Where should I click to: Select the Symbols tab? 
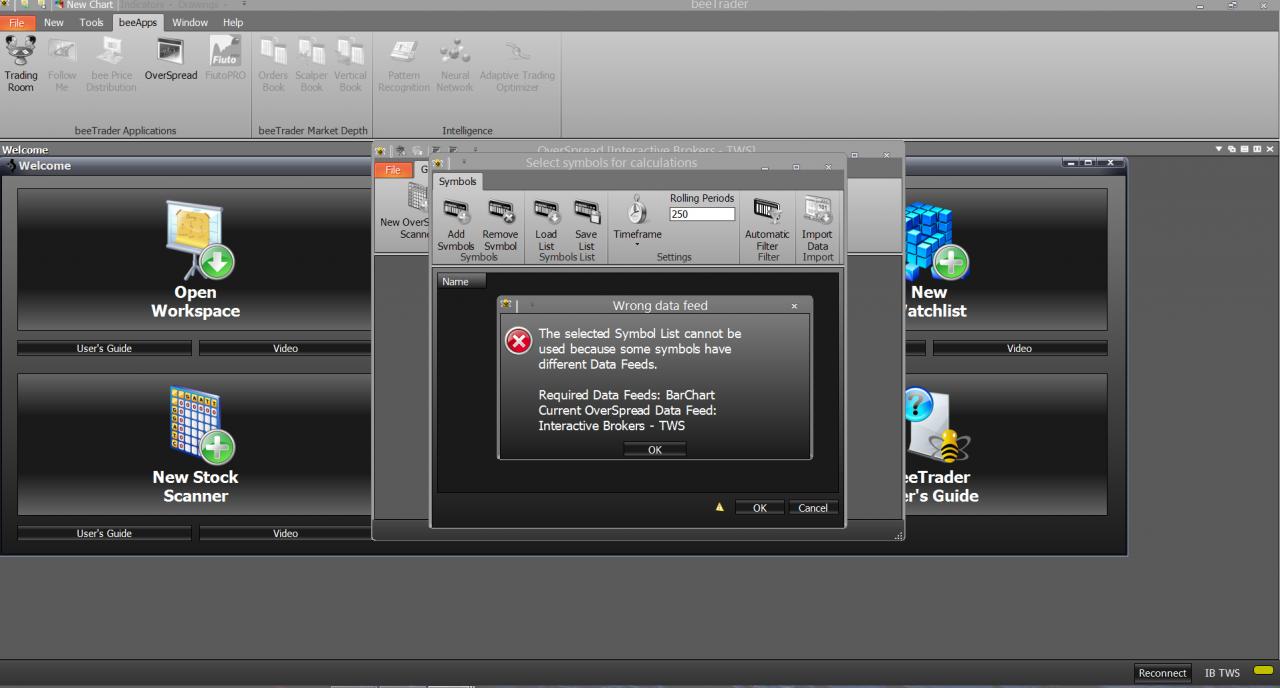click(x=458, y=182)
